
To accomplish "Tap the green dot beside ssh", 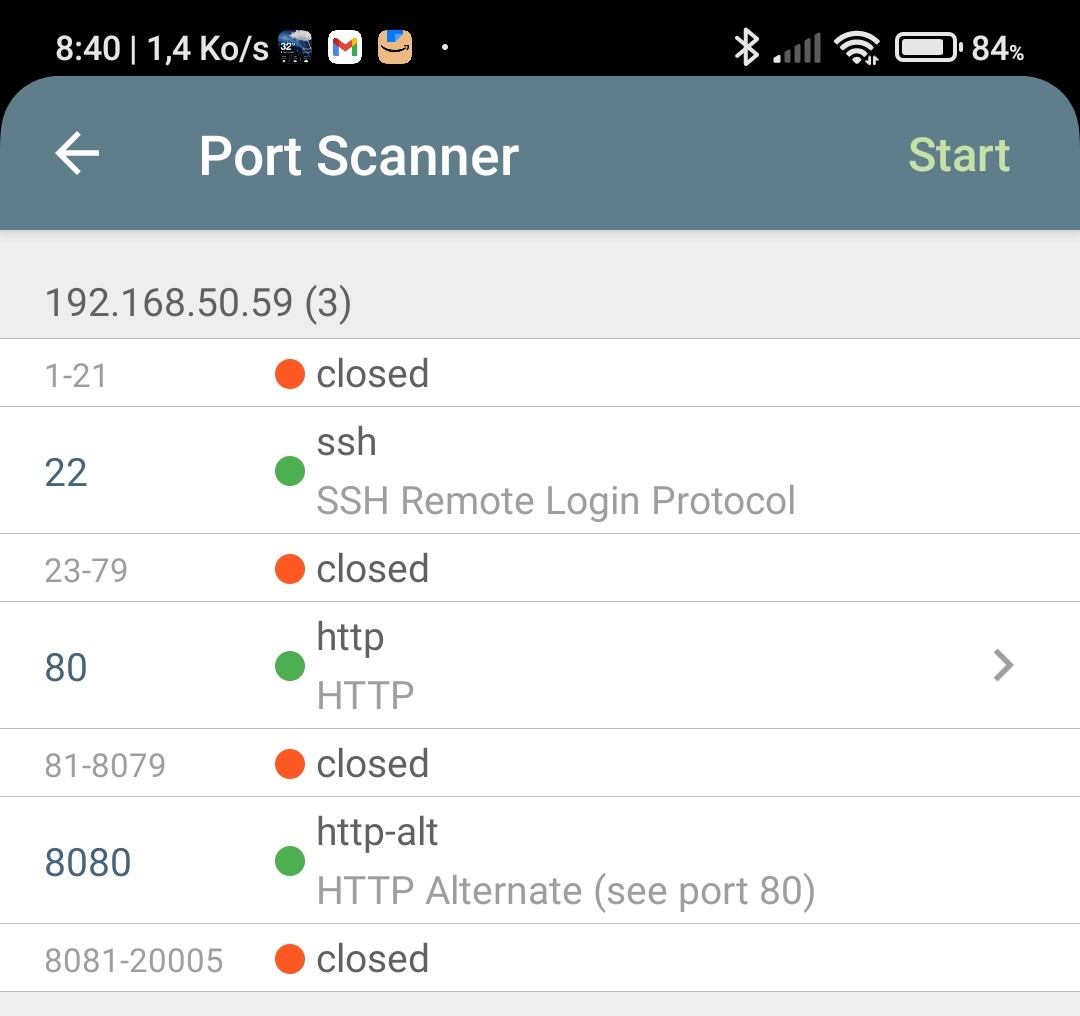I will (290, 471).
